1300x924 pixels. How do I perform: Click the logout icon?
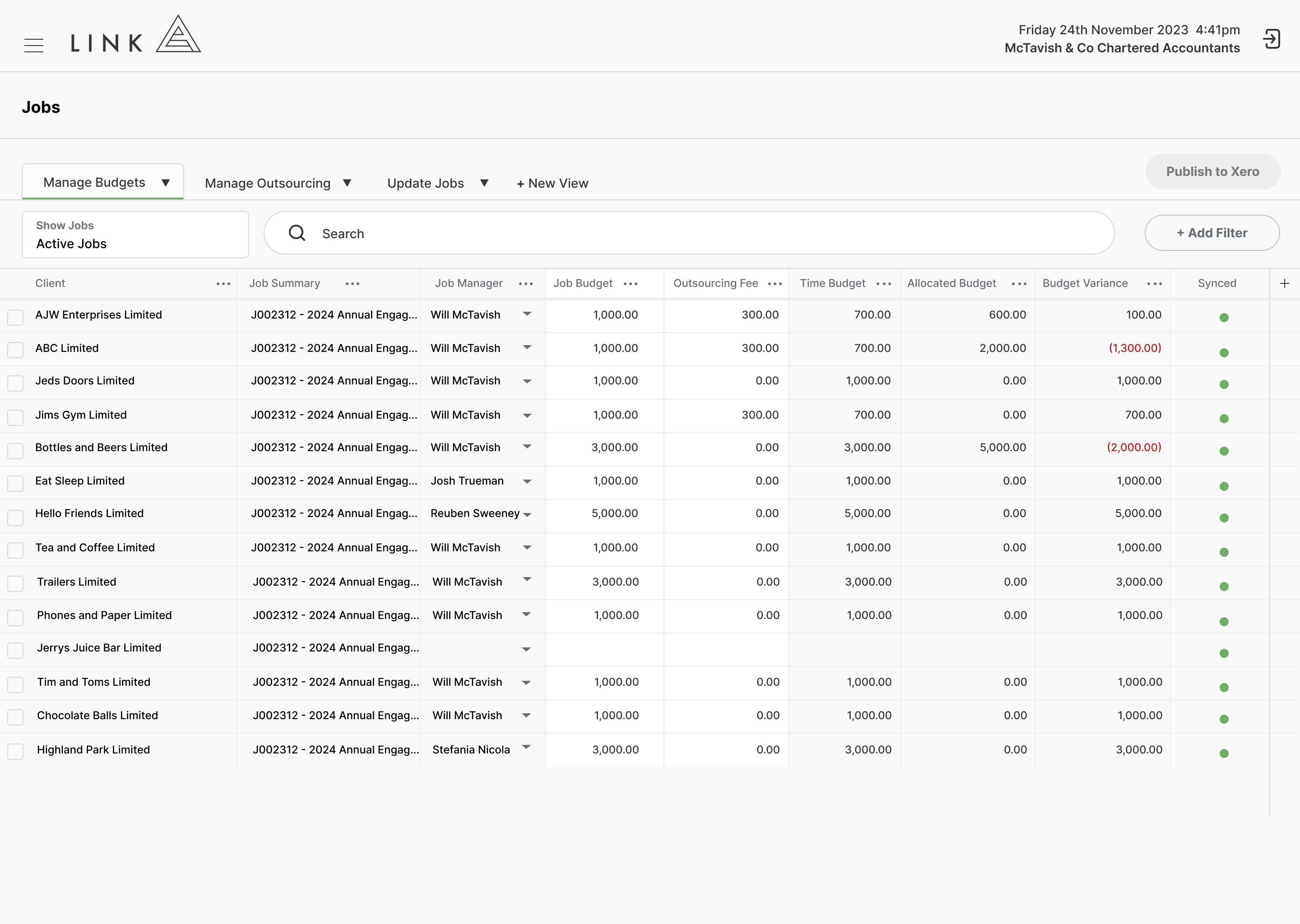1272,39
